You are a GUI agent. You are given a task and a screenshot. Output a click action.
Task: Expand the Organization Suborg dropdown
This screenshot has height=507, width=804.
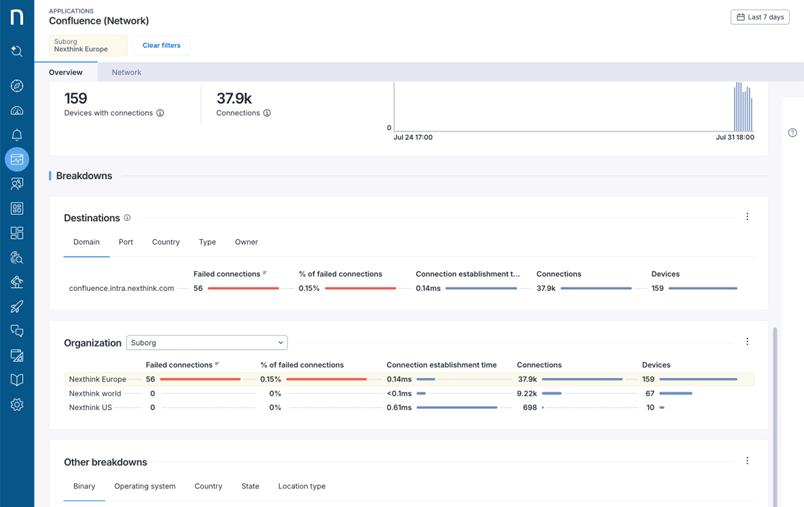click(x=207, y=343)
